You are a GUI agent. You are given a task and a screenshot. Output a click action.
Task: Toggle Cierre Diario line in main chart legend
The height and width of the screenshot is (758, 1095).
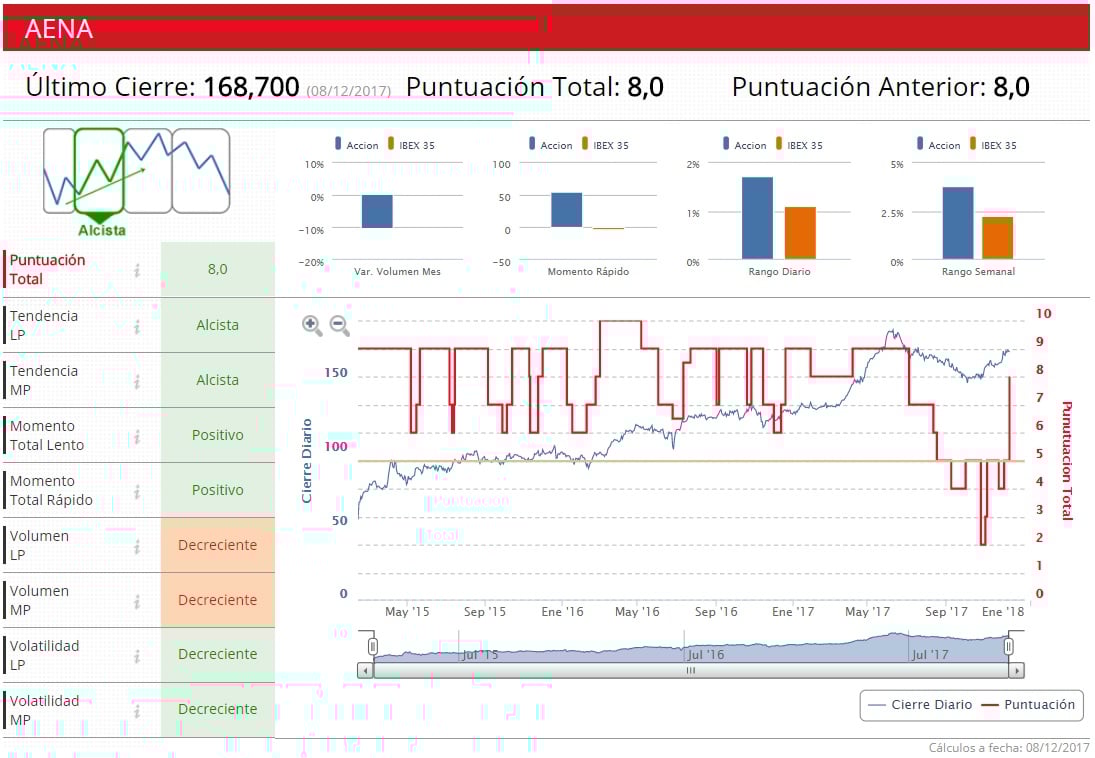click(920, 704)
